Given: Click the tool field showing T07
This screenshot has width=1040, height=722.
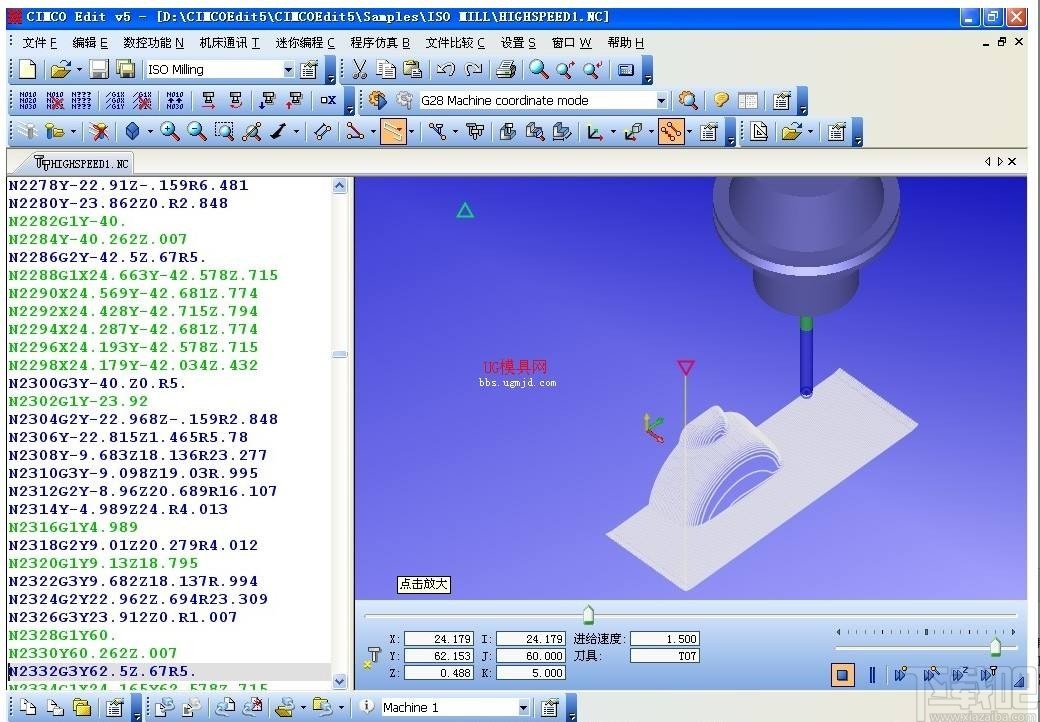Looking at the screenshot, I should (x=665, y=656).
